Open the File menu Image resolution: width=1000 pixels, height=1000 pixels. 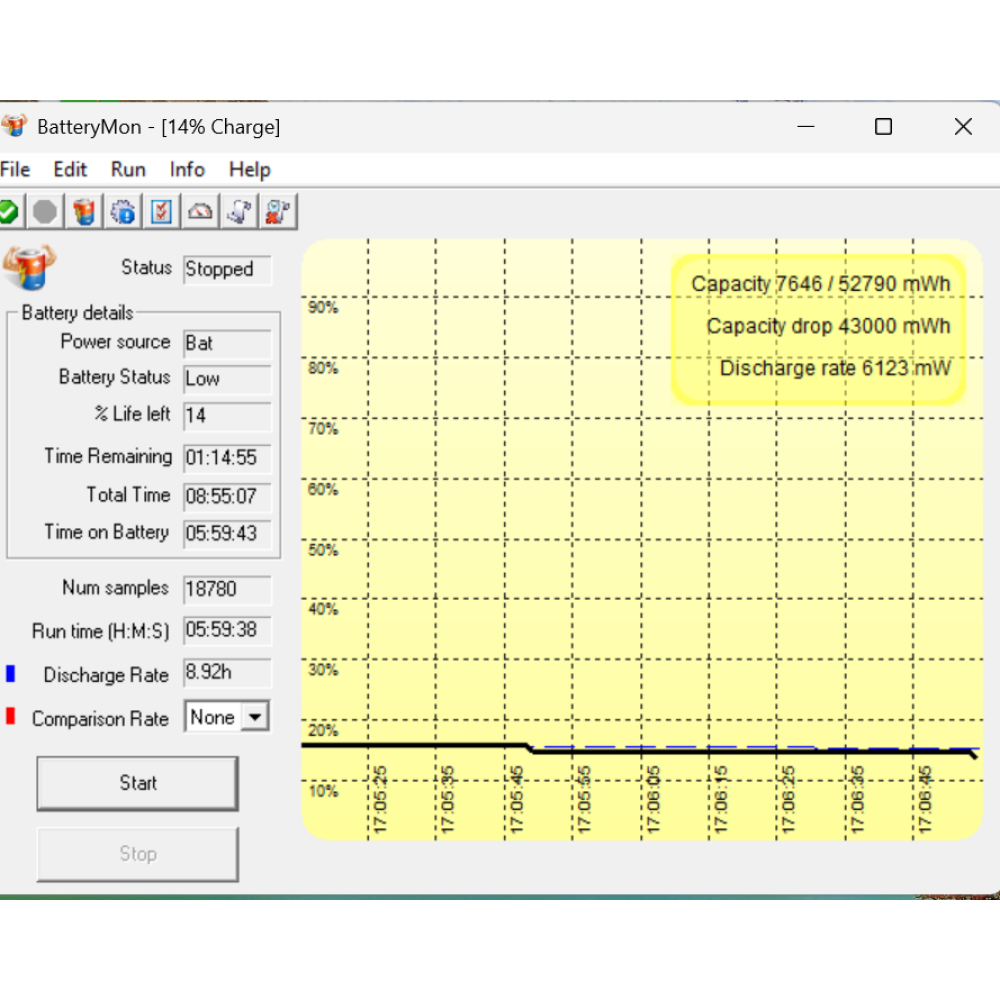pyautogui.click(x=15, y=170)
